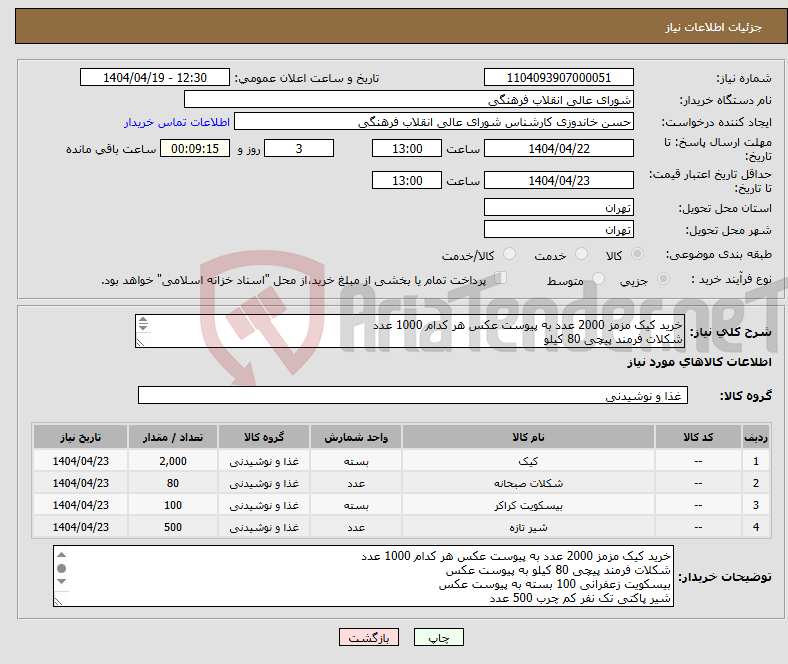Click the گروه کالا column header
Viewport: 788px width, 664px height.
pos(264,437)
